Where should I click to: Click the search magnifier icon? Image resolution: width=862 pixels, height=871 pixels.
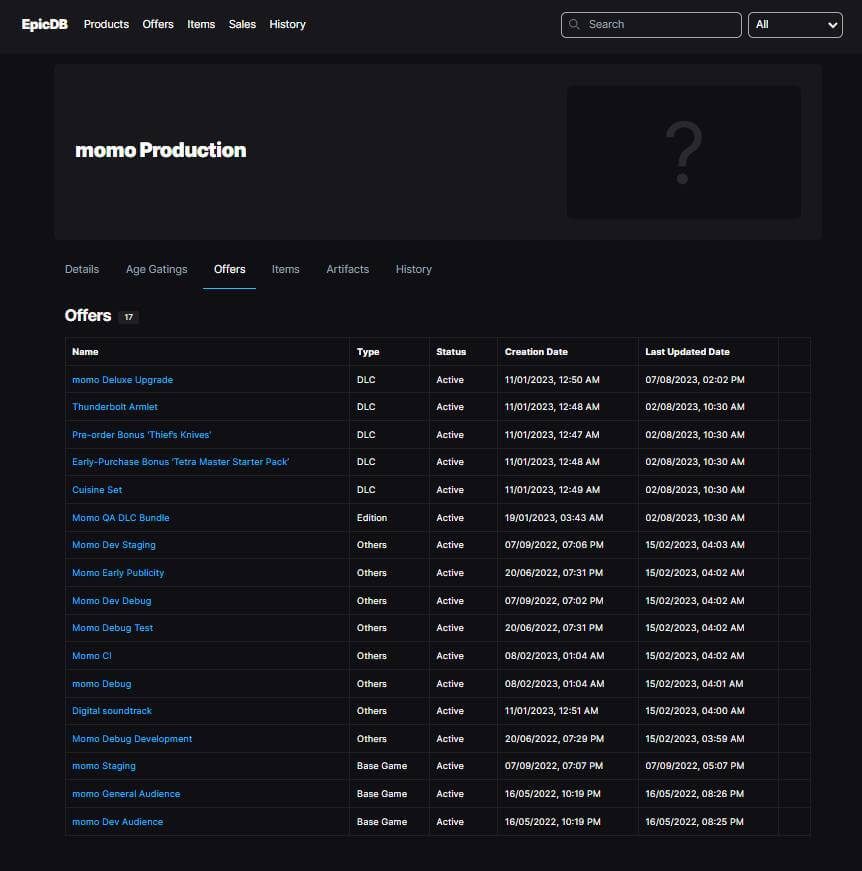(x=575, y=25)
